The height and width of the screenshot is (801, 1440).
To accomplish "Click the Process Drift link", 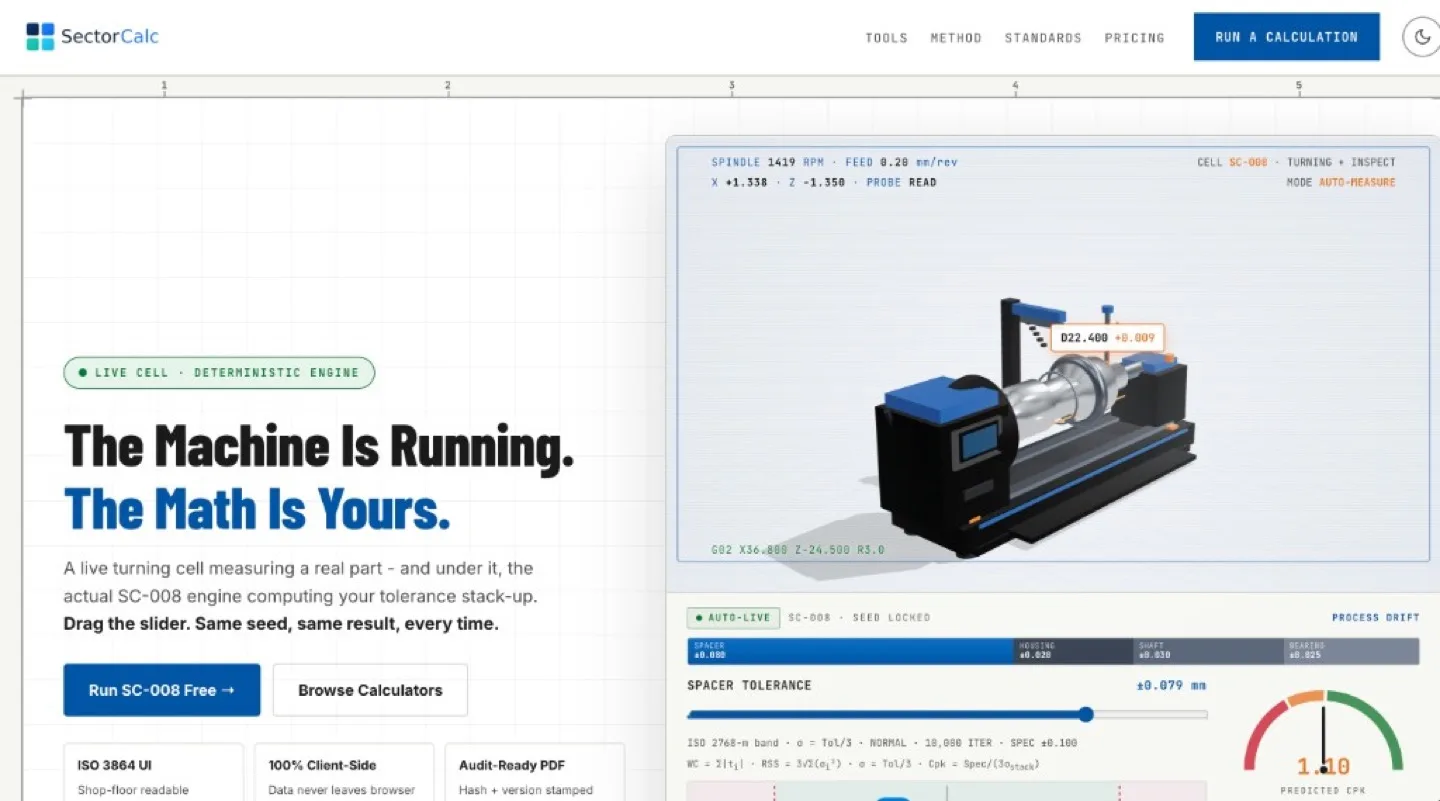I will tap(1375, 618).
